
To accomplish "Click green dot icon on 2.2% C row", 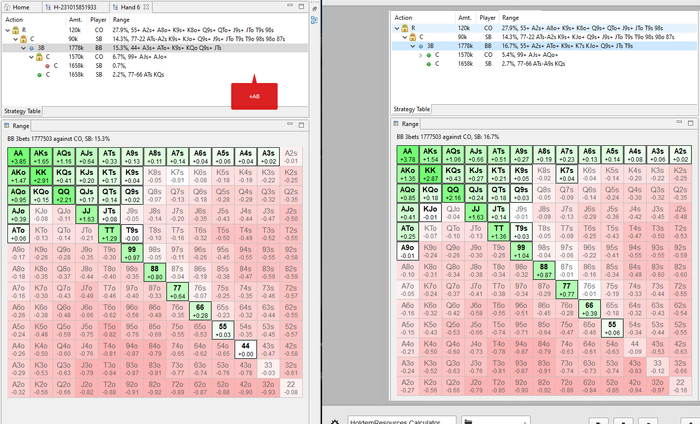I will (x=39, y=75).
